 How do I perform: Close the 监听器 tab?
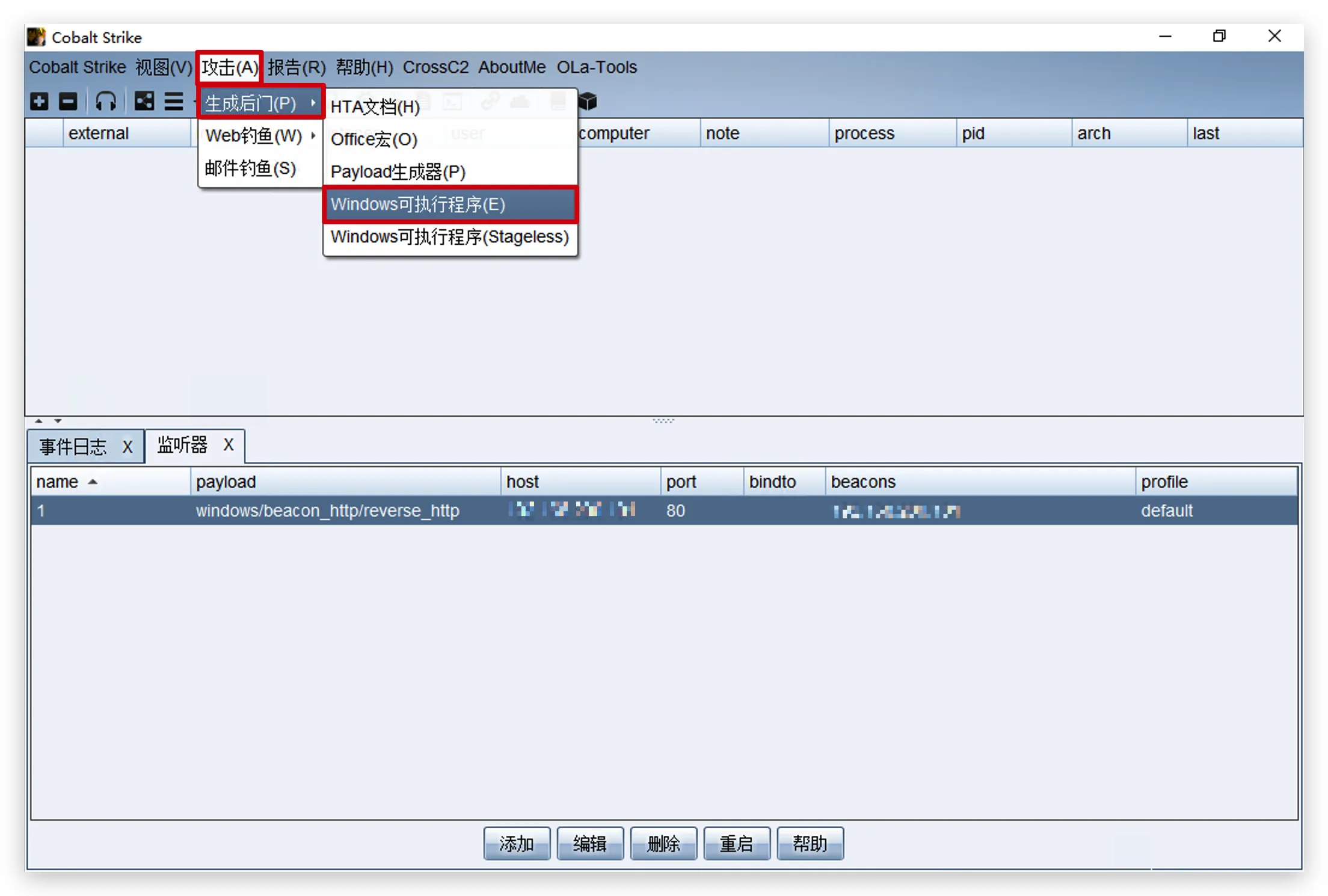click(x=228, y=445)
